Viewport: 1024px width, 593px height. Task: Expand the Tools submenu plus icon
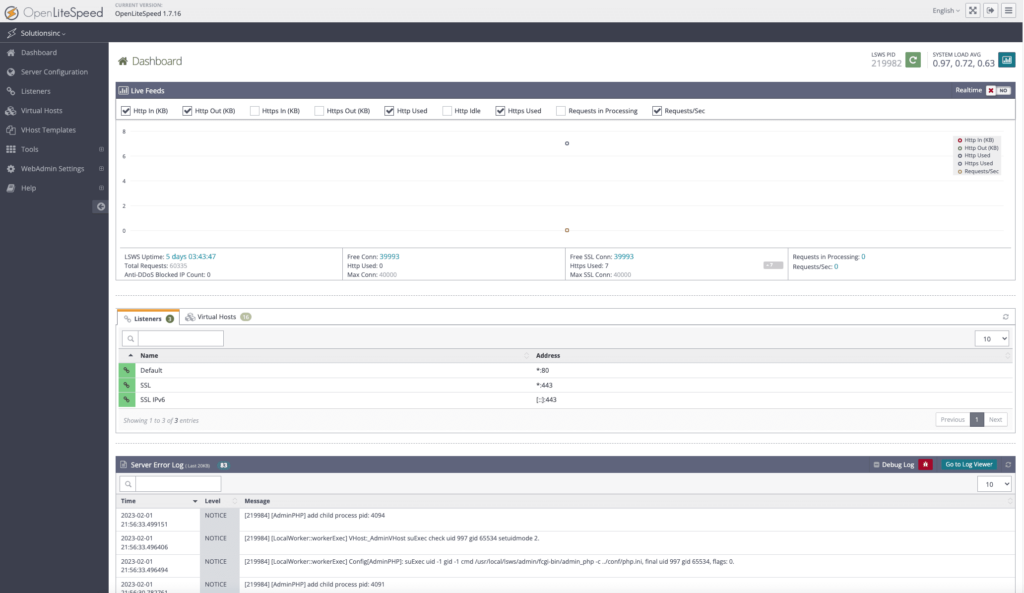(x=101, y=149)
